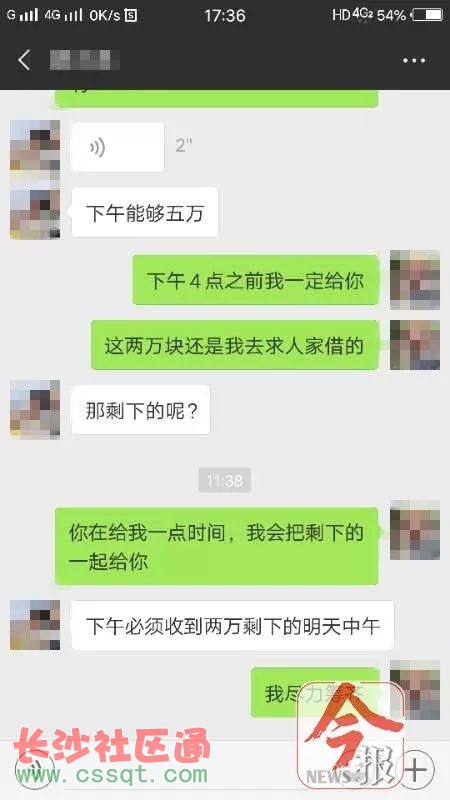Tap the message 那剩下的呢？
450x800 pixels.
point(141,410)
